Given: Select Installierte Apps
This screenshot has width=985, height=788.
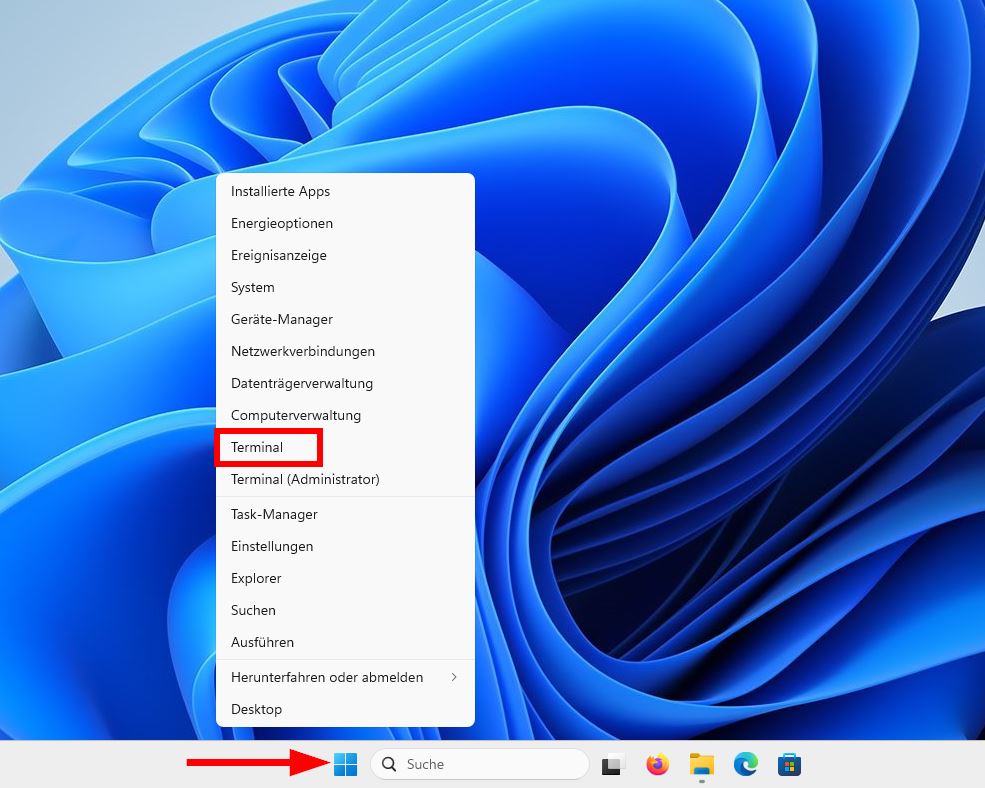Looking at the screenshot, I should (x=283, y=191).
